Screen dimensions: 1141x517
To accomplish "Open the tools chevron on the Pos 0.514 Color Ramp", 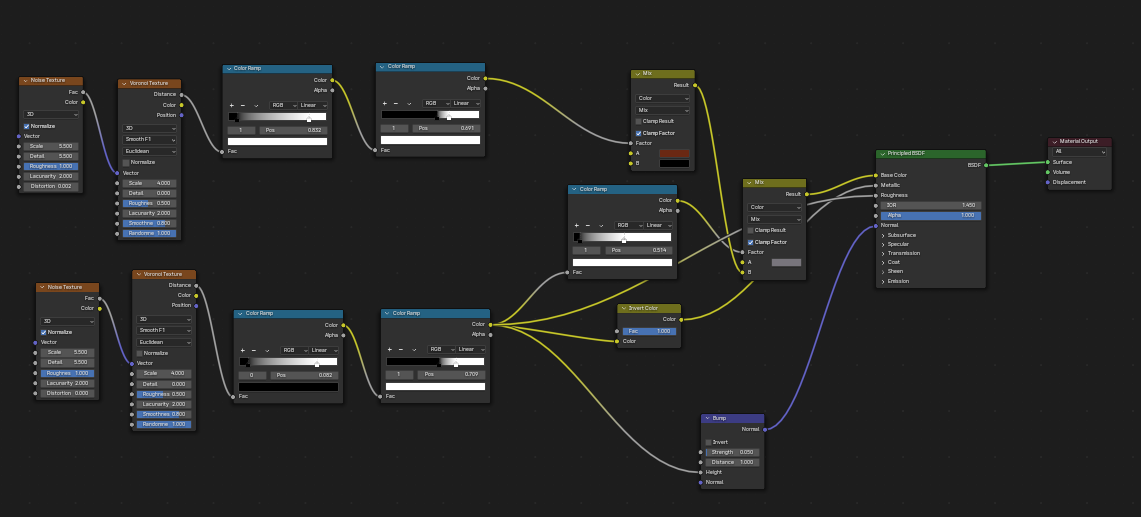I will 602,225.
